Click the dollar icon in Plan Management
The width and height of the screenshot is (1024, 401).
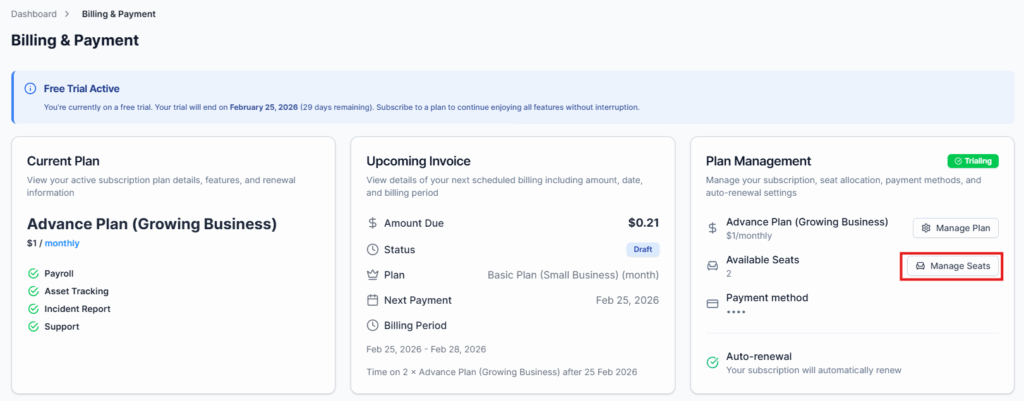click(x=712, y=228)
